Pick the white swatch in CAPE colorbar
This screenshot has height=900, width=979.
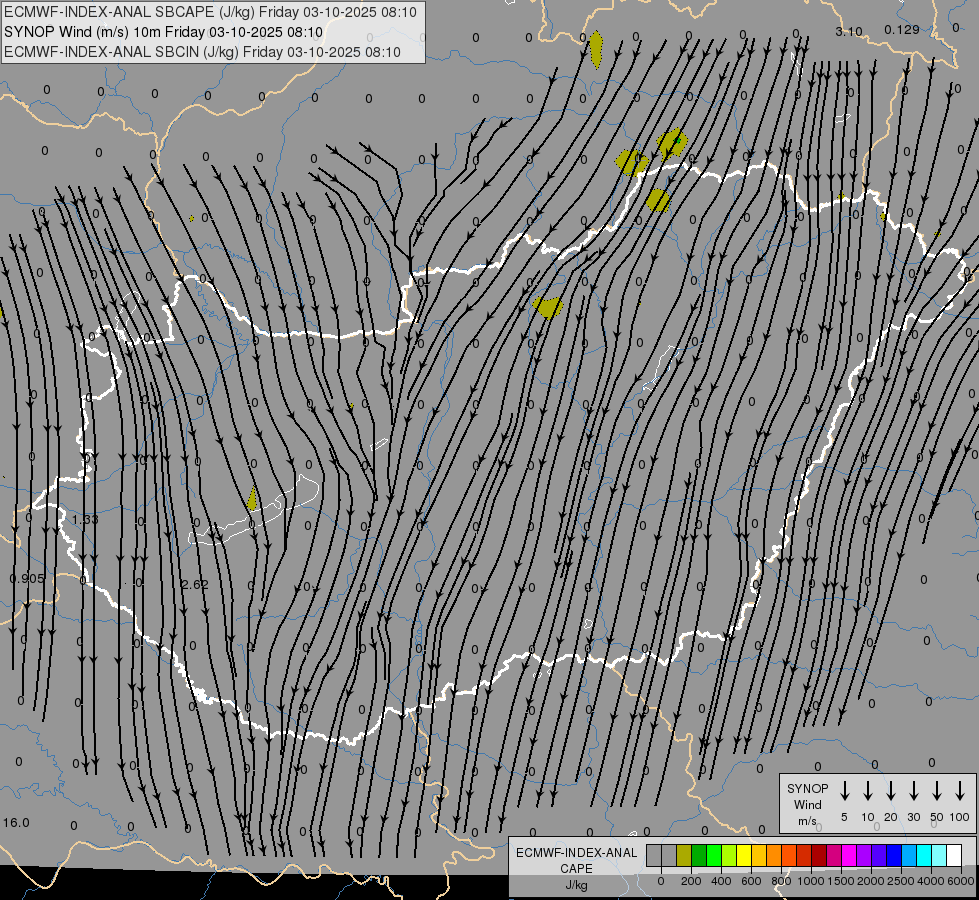[954, 856]
